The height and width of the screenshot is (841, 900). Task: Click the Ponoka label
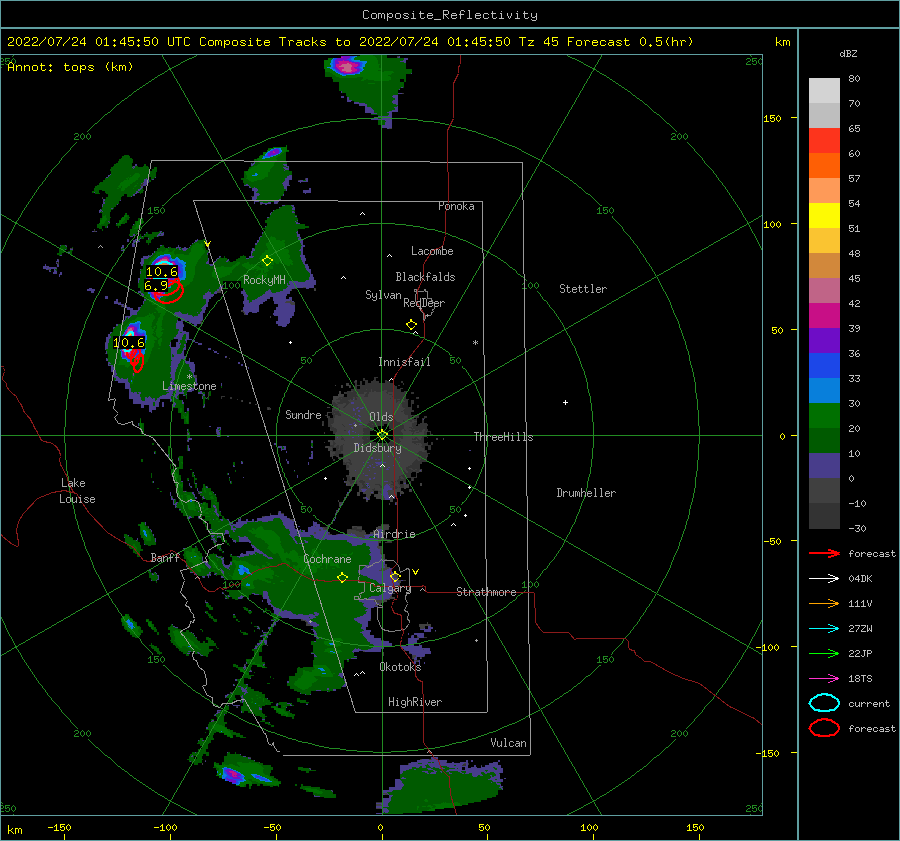point(456,206)
